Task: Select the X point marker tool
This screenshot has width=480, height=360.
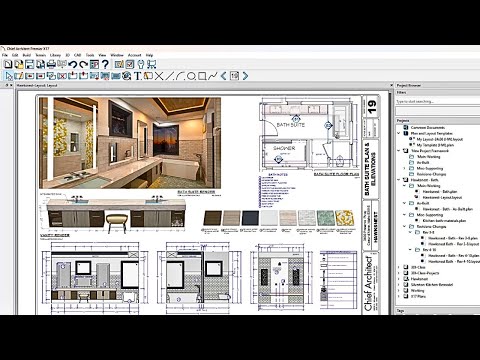Action: tap(159, 76)
